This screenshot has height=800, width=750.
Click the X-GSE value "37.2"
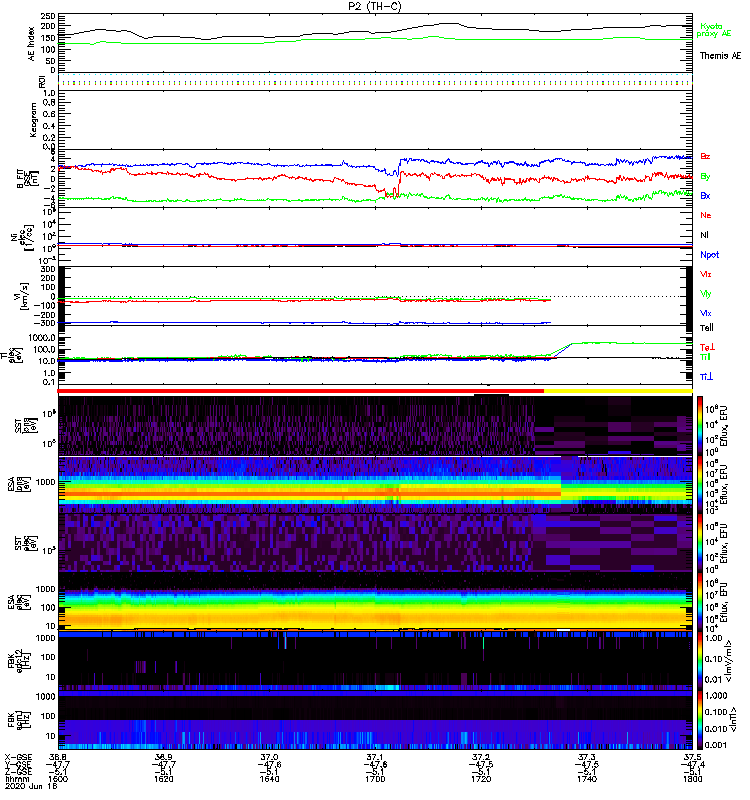[481, 757]
